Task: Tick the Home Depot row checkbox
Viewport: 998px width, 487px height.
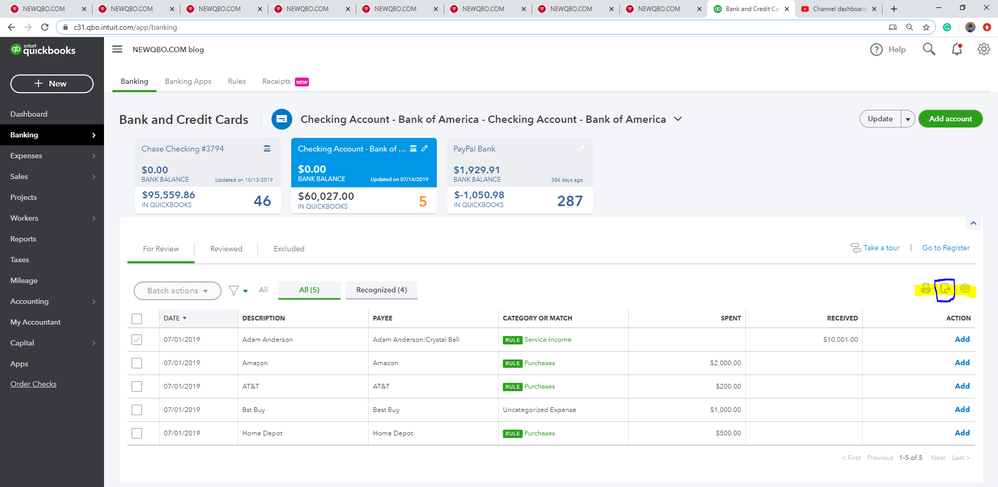Action: click(137, 433)
